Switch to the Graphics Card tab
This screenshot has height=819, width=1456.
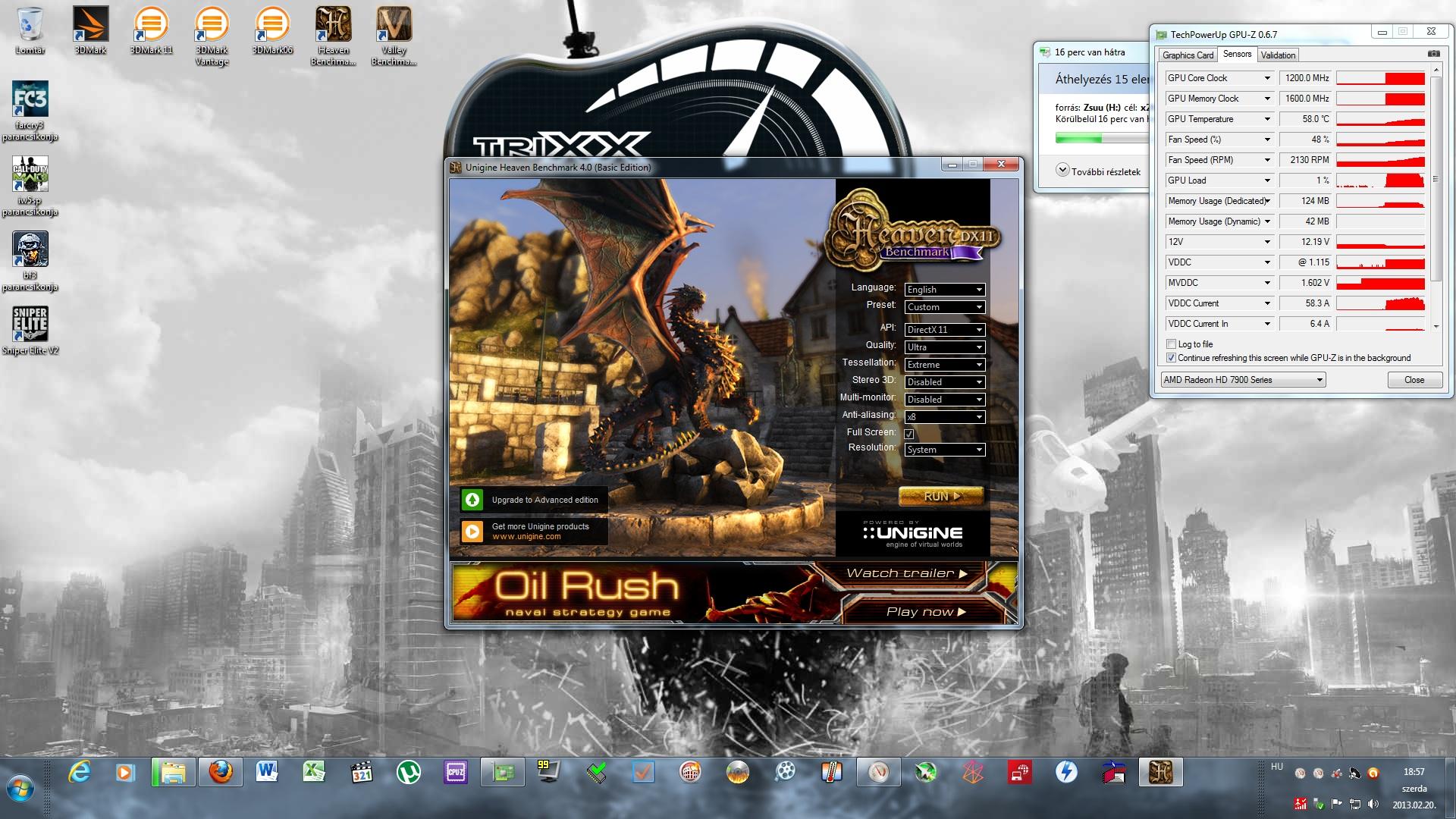1188,55
